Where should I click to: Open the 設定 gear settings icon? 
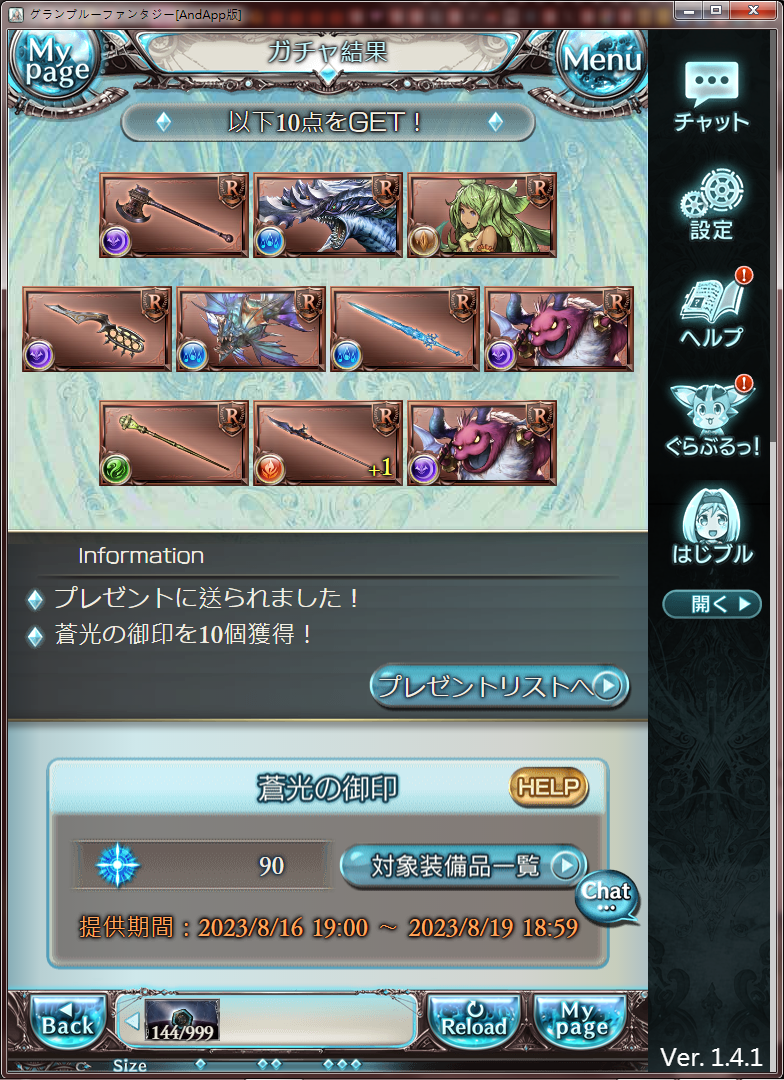pos(711,205)
